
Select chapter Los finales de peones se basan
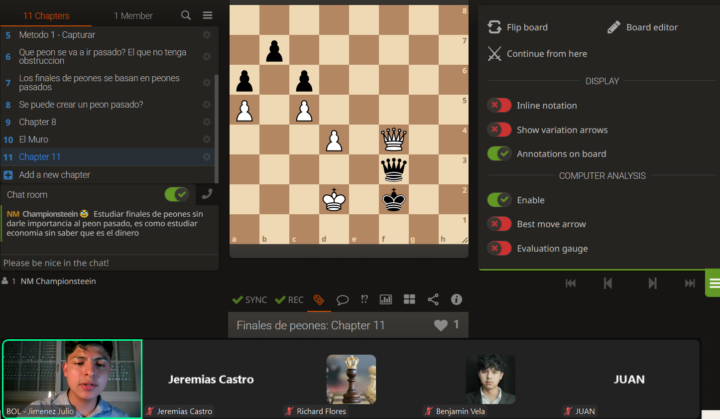click(x=99, y=83)
